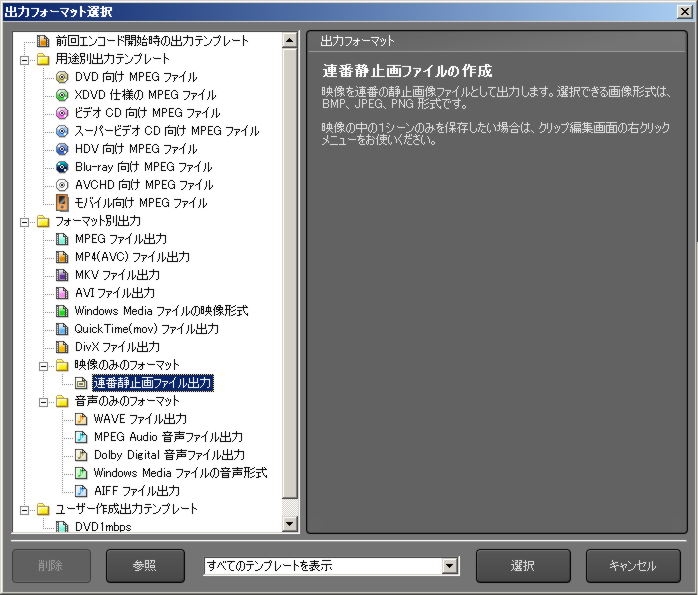Select the 音声のみのフォーマット folder row

pyautogui.click(x=127, y=401)
